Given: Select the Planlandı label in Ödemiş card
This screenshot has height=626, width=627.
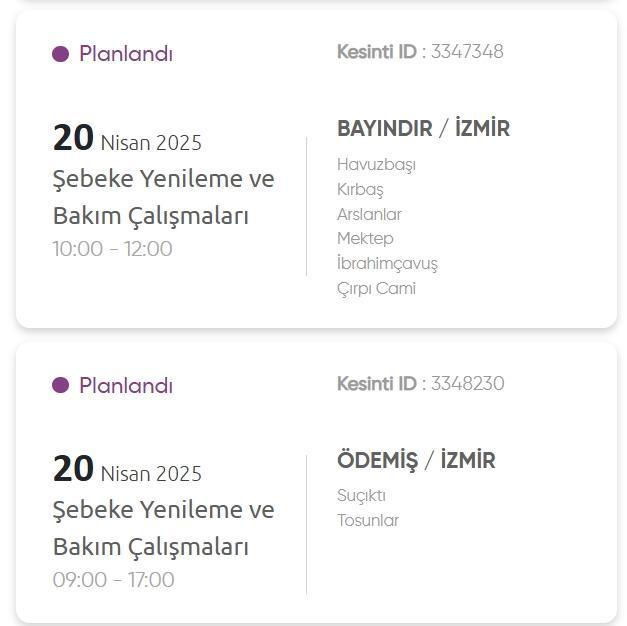Looking at the screenshot, I should pos(126,385).
